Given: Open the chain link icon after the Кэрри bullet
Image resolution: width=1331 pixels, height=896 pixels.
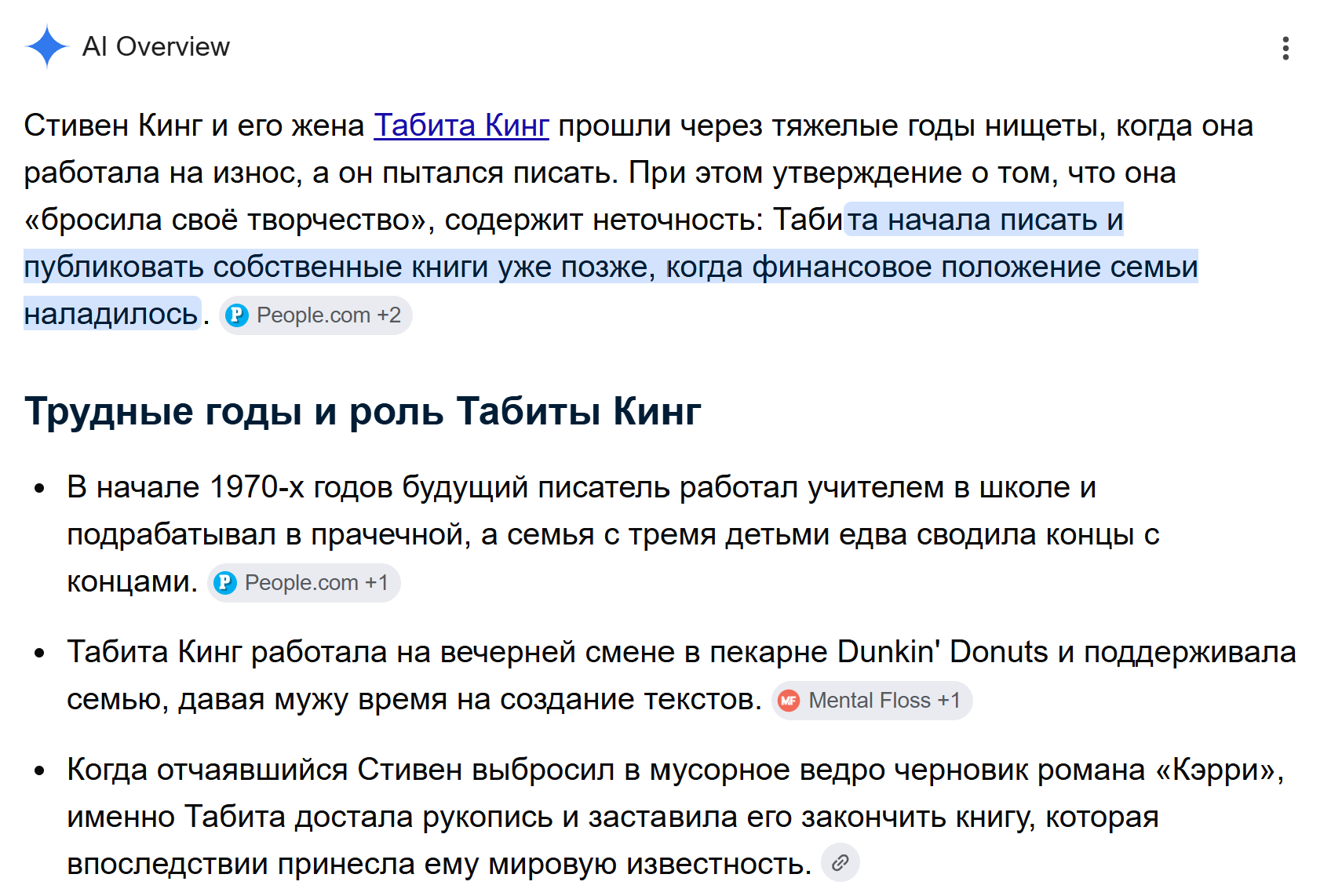Looking at the screenshot, I should (x=841, y=863).
